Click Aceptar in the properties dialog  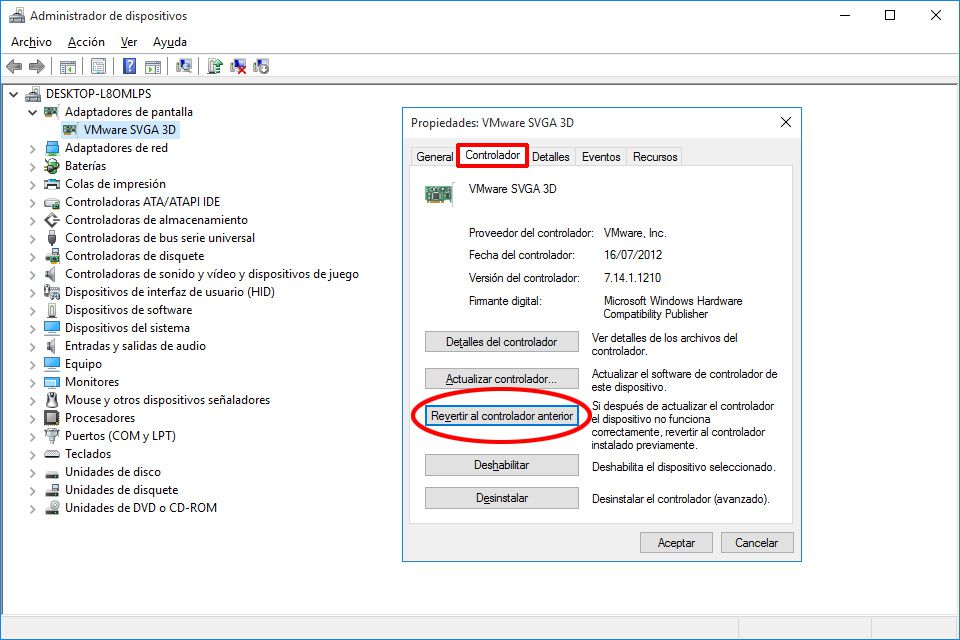[x=676, y=543]
